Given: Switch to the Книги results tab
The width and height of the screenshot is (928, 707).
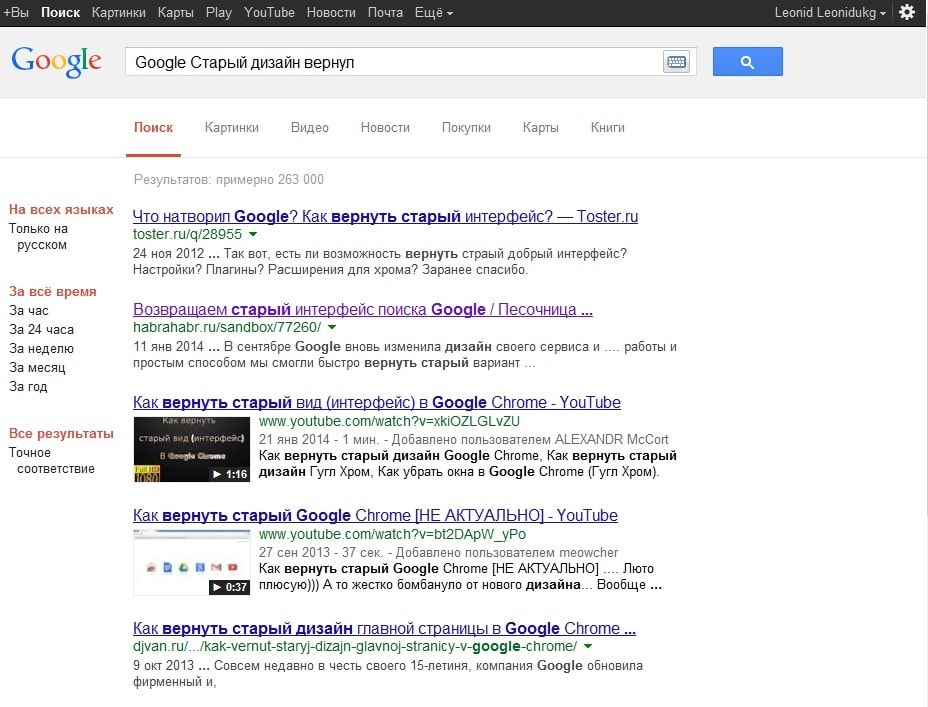Looking at the screenshot, I should 607,128.
